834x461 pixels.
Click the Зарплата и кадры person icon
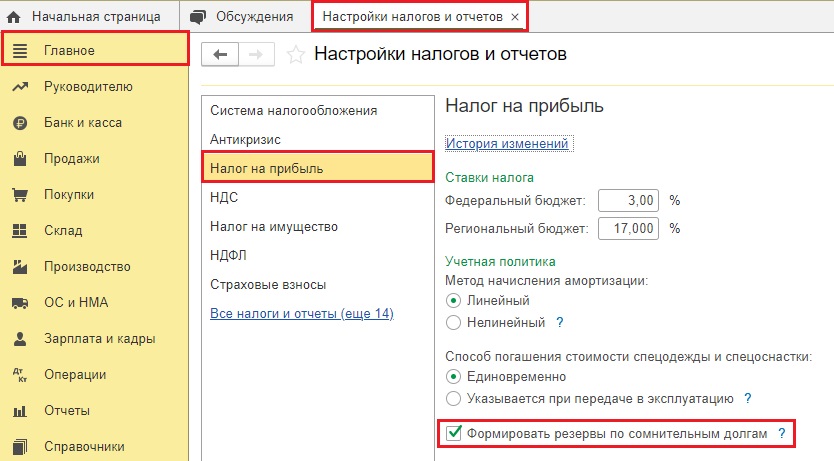click(20, 339)
